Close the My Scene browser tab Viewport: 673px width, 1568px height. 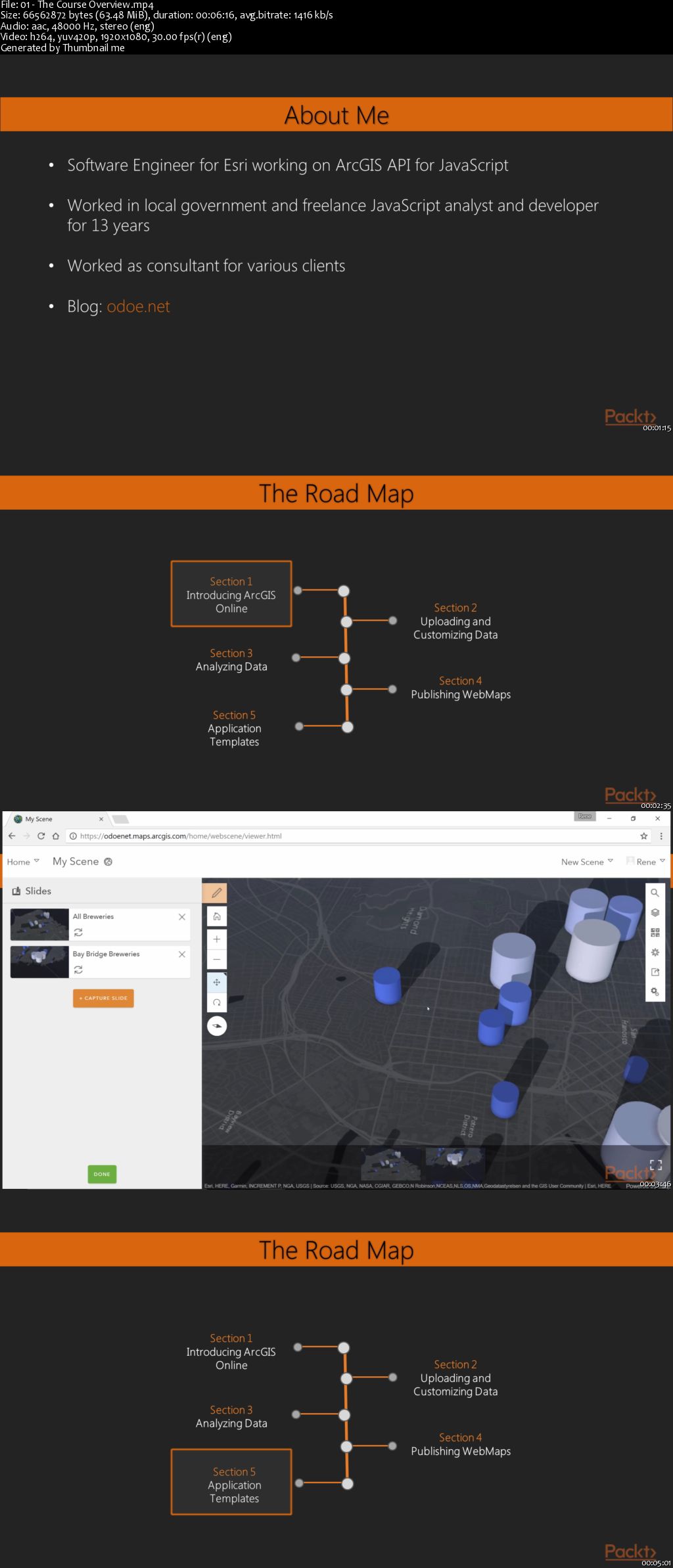101,818
